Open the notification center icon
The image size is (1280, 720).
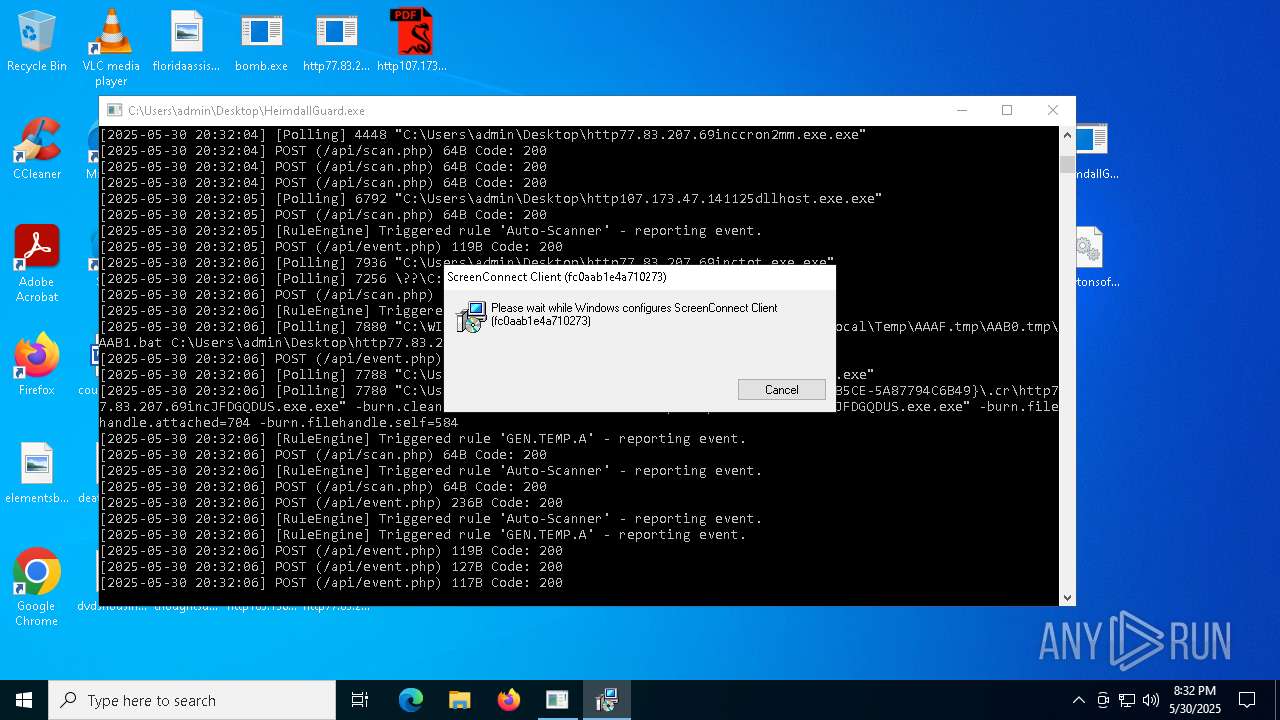tap(1247, 700)
